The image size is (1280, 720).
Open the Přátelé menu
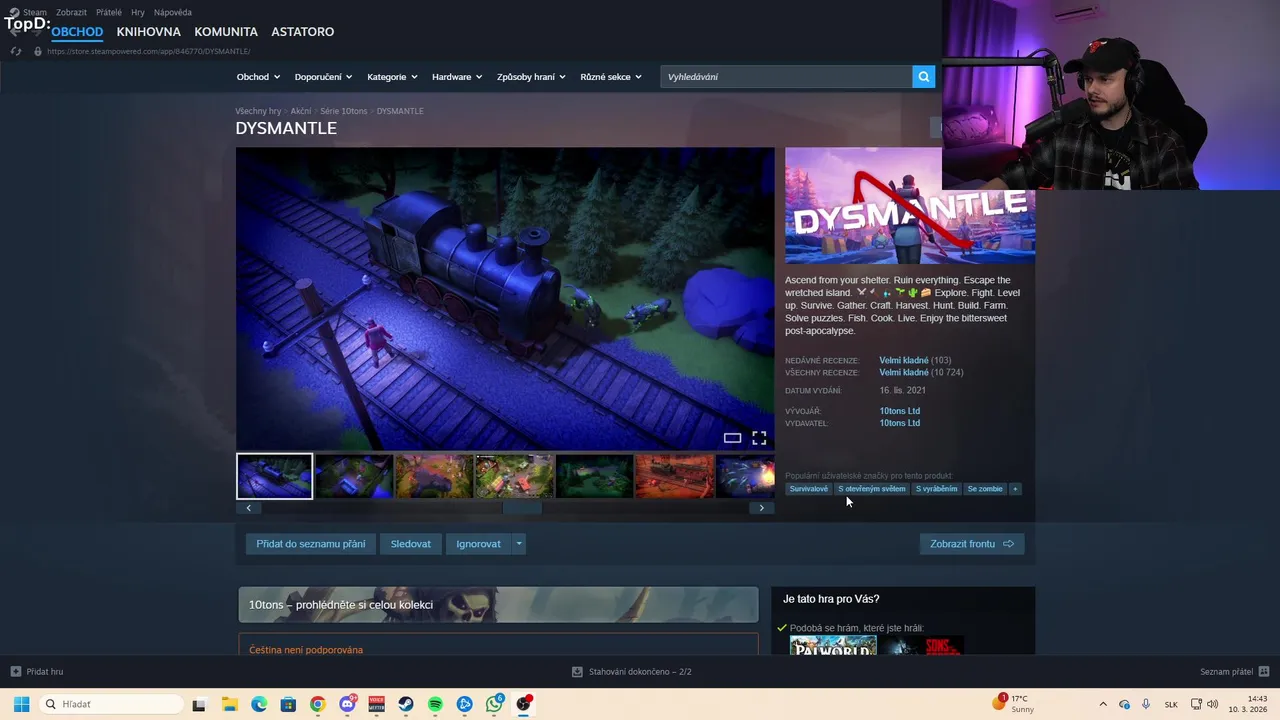pos(109,13)
